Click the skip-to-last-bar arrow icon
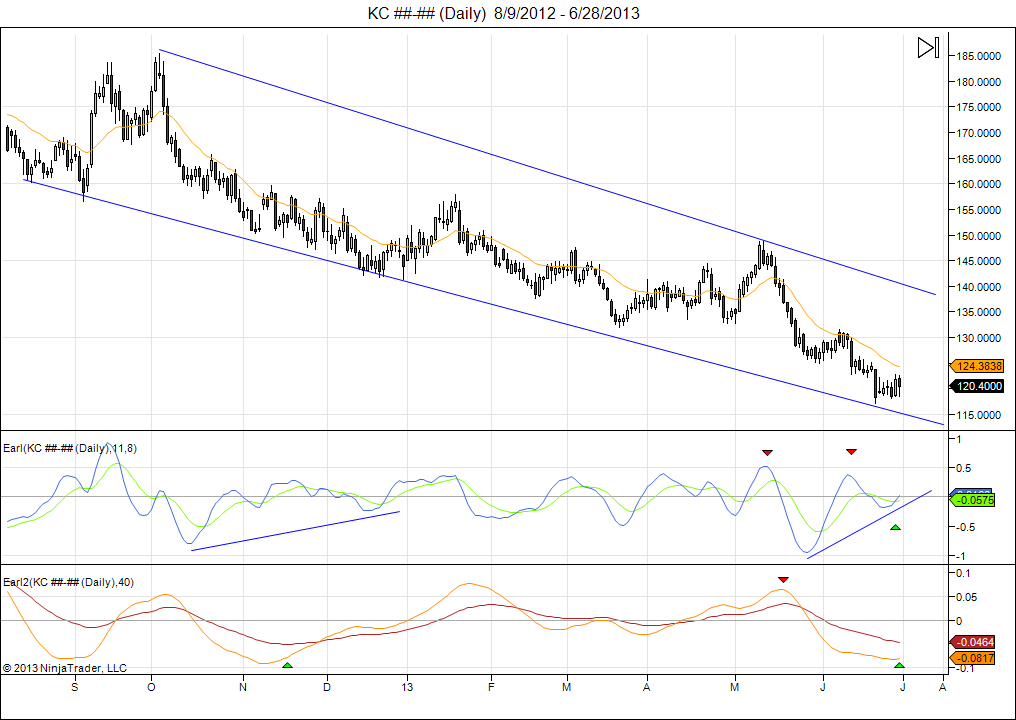Viewport: 1016px width, 720px height. [x=927, y=48]
